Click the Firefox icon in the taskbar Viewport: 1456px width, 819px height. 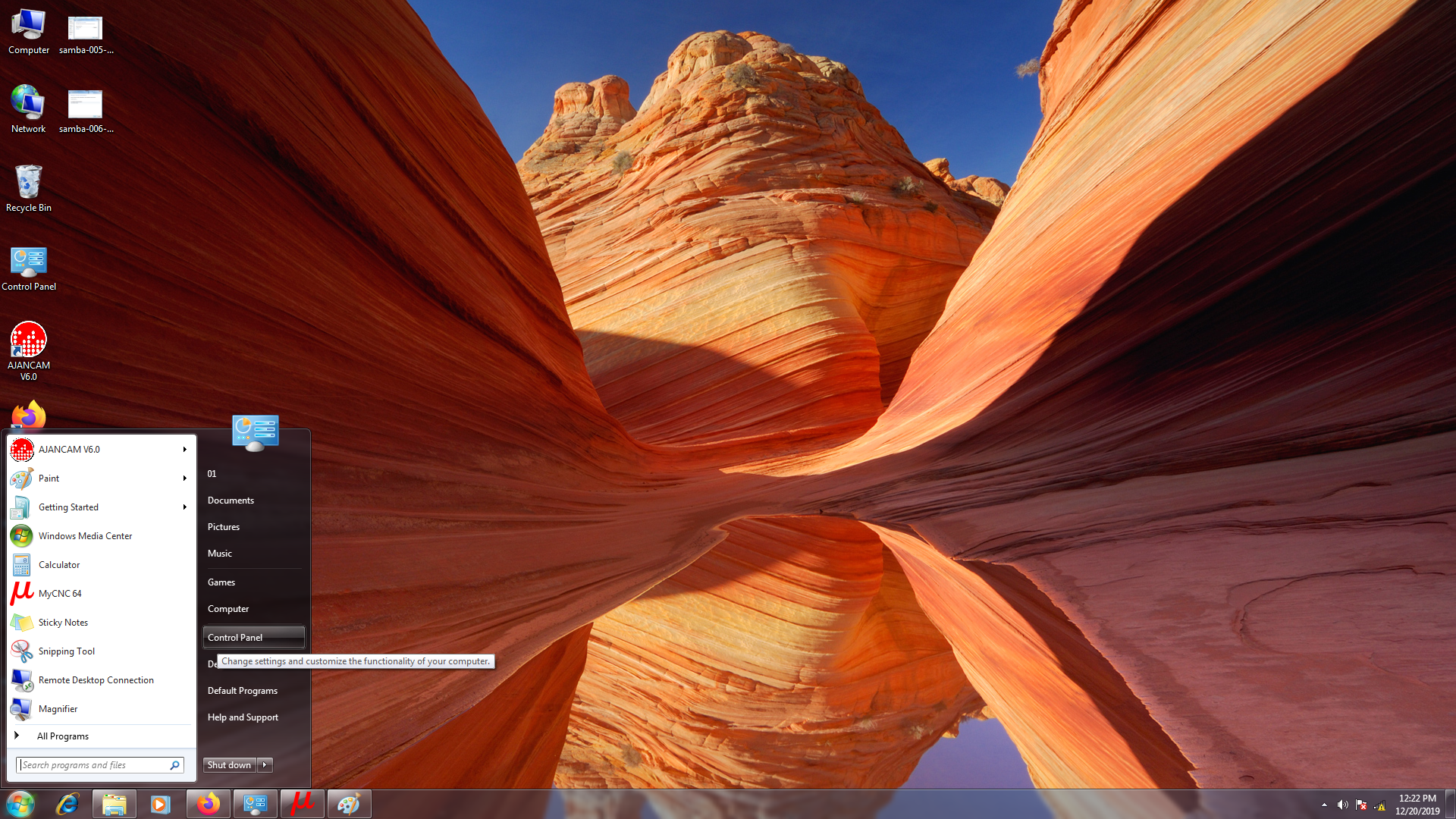tap(208, 804)
